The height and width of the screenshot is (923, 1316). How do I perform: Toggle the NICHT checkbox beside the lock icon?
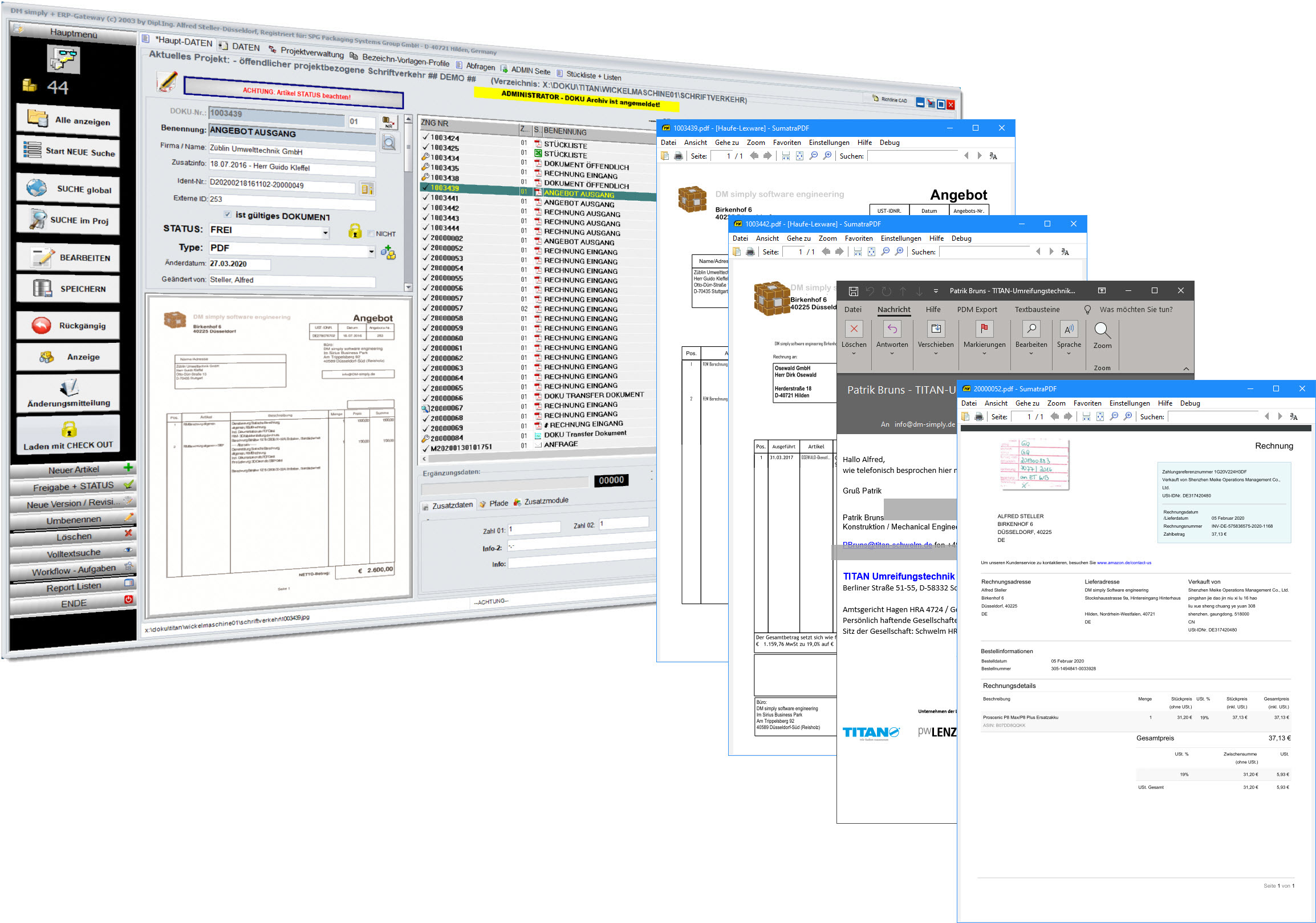[x=370, y=233]
